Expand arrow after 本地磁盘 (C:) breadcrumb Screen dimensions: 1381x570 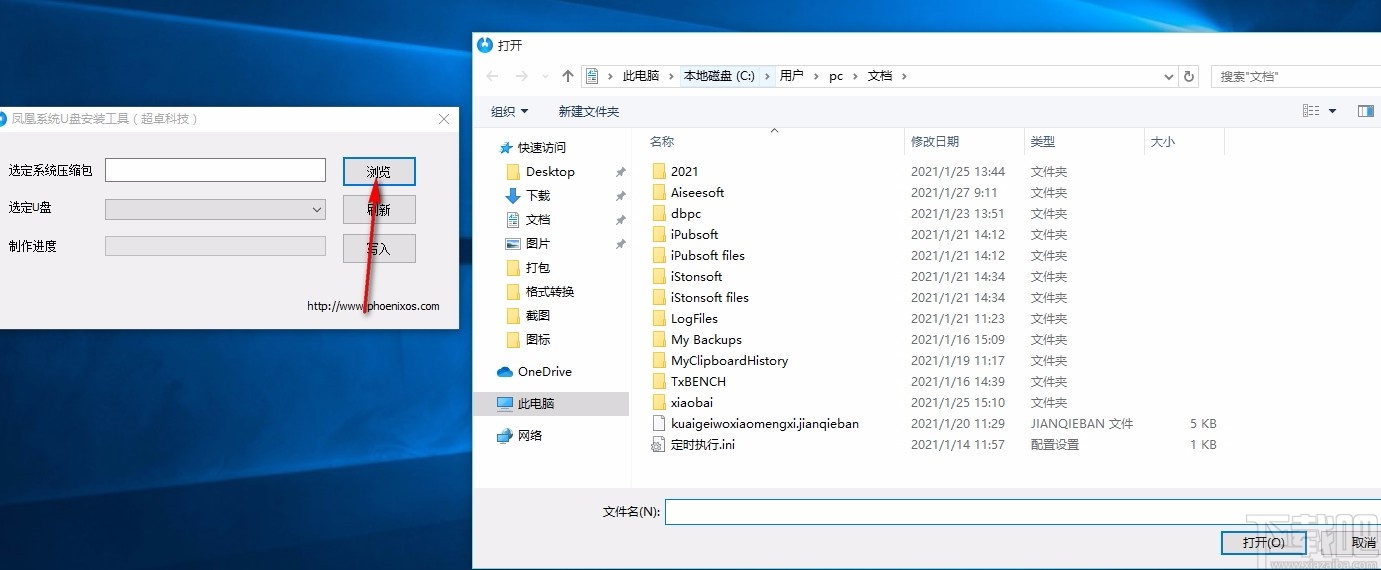pyautogui.click(x=767, y=76)
